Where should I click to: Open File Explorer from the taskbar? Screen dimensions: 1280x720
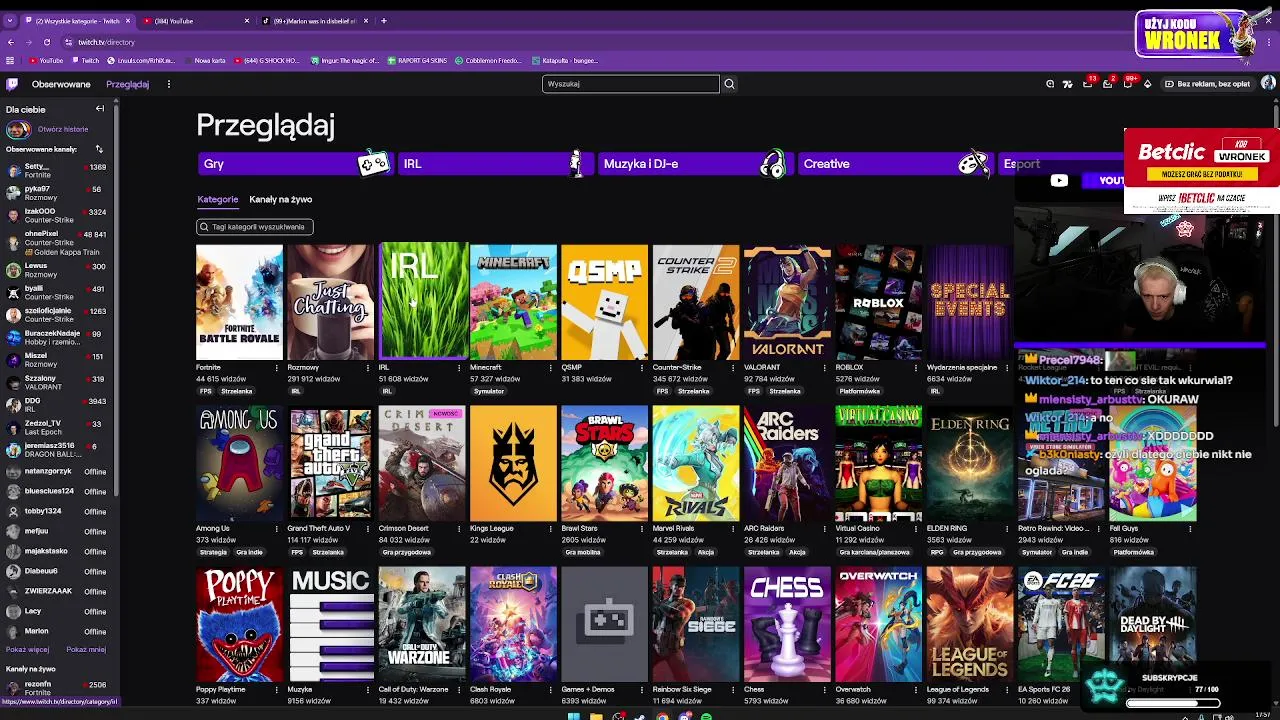(x=596, y=716)
